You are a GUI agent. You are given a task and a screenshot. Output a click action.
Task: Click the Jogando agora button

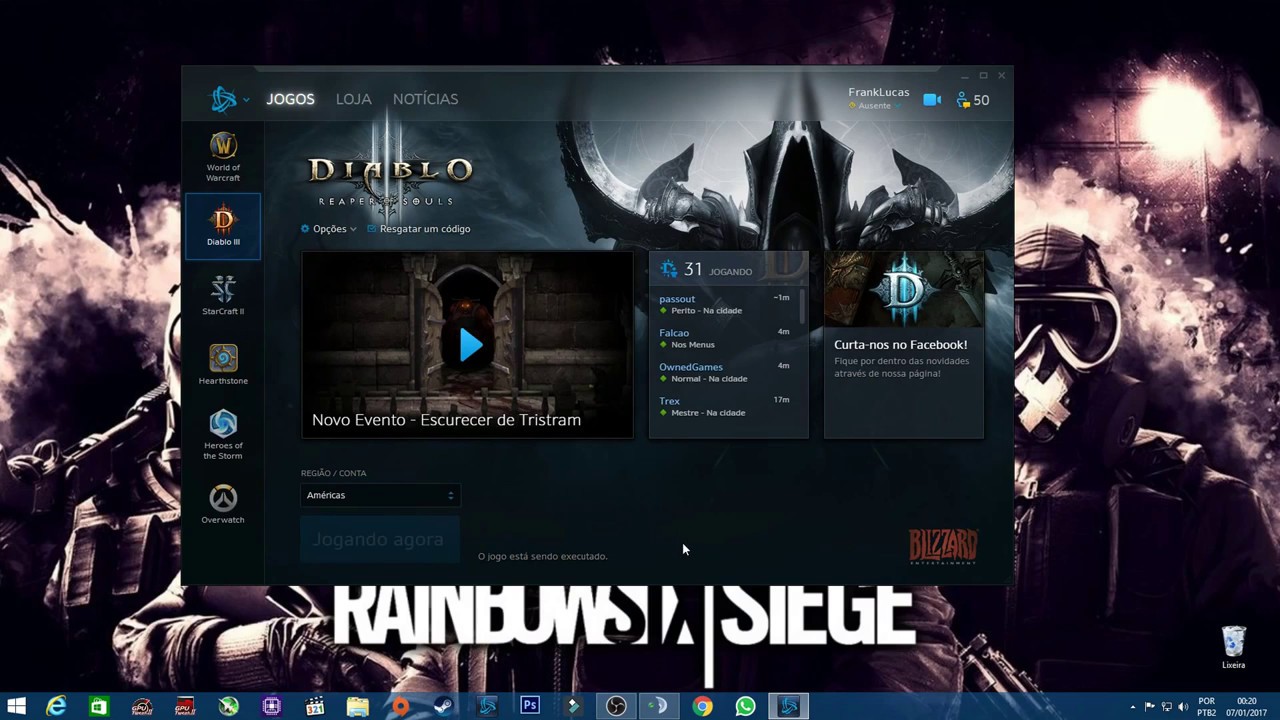pos(380,540)
